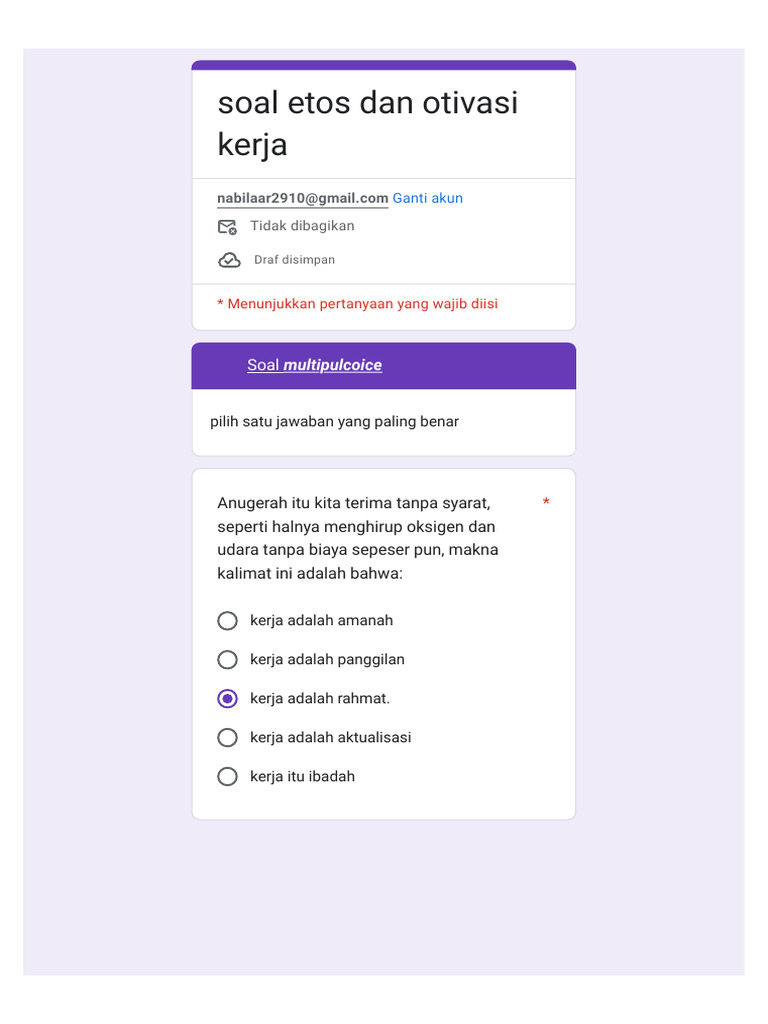Choose the "kerja adalah panggilan" option
Viewport: 768px width, 1024px height.
click(x=228, y=660)
